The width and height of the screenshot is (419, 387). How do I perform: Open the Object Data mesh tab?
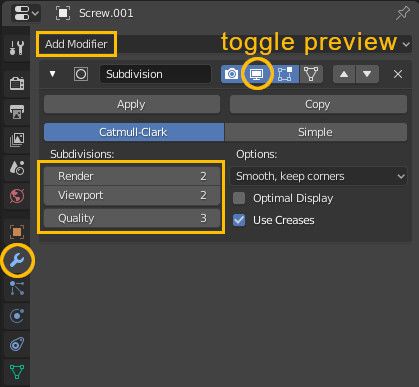coord(17,372)
